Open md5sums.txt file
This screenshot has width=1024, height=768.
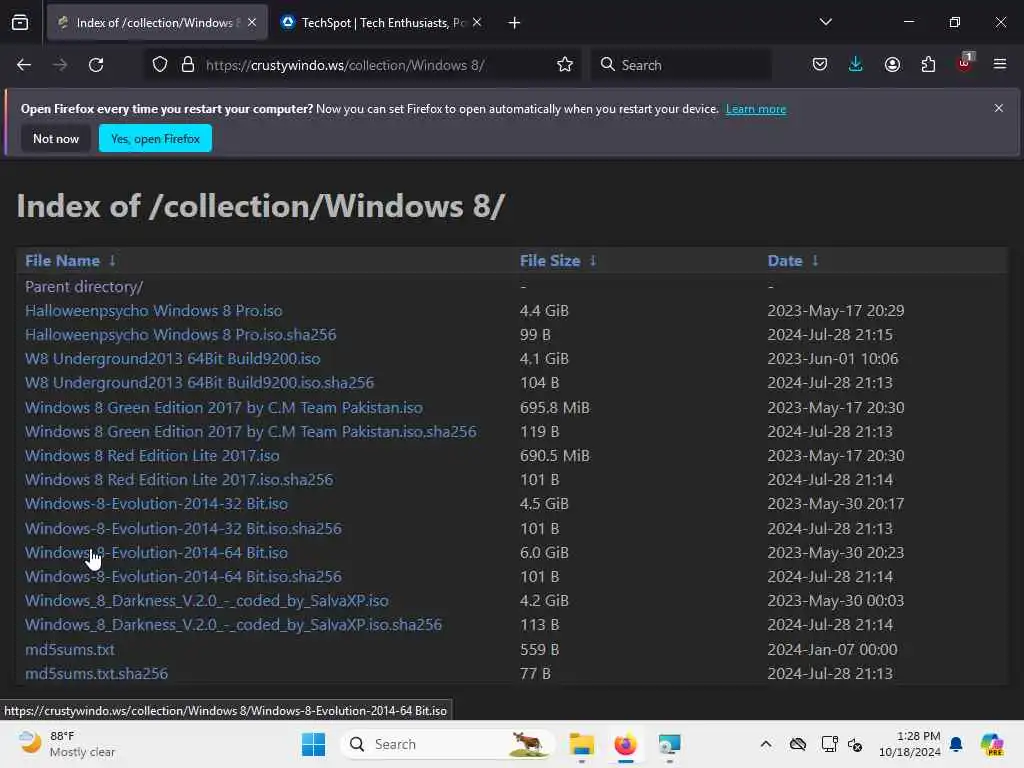coord(70,650)
